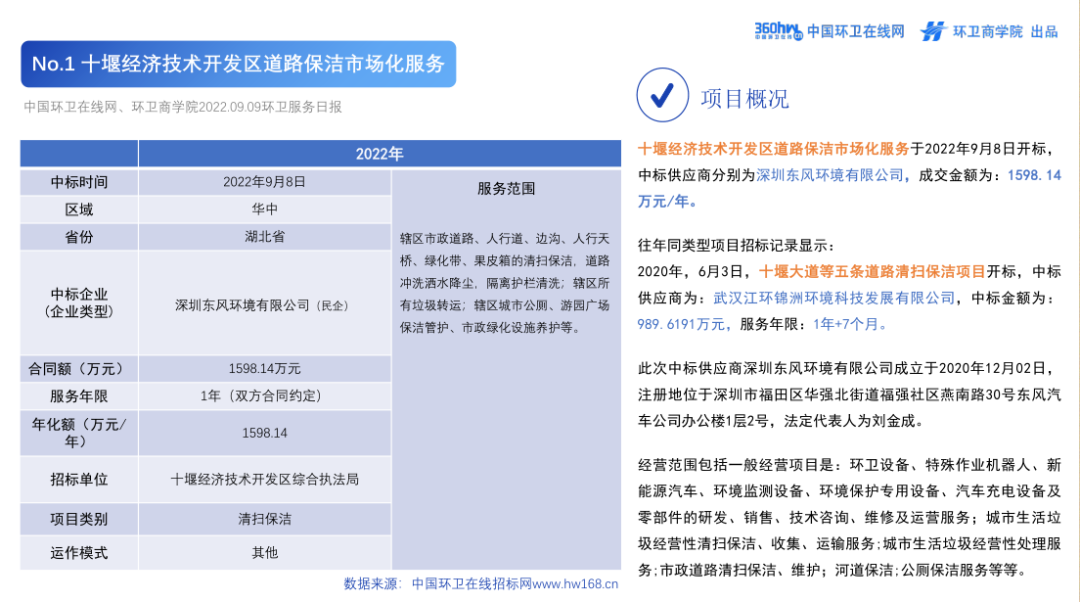
Task: Click the 经营范围包括一般经营项目 paragraph
Action: click(849, 517)
